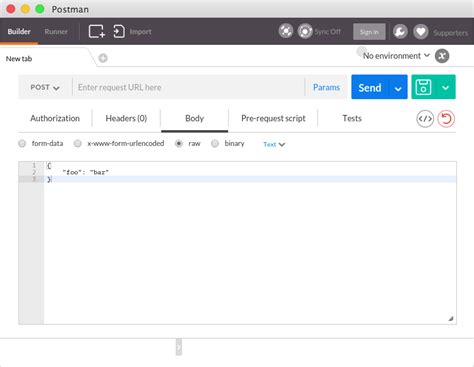Open settings via the wrench icon

click(x=400, y=32)
